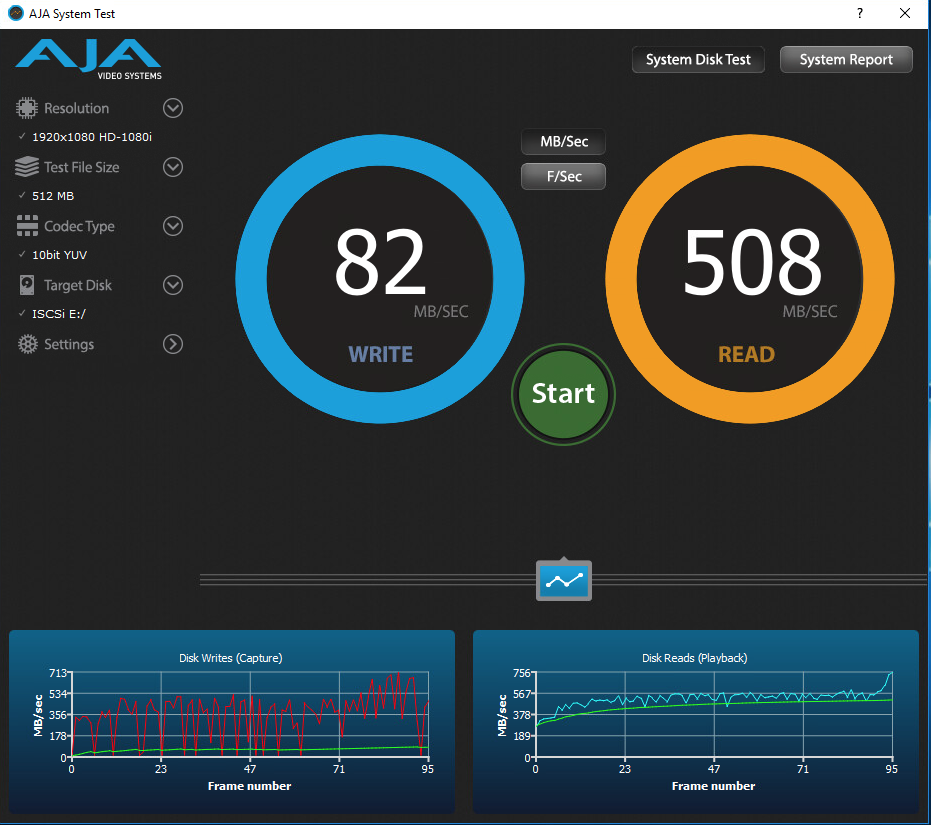
Task: Click the Settings label
Action: 69,344
